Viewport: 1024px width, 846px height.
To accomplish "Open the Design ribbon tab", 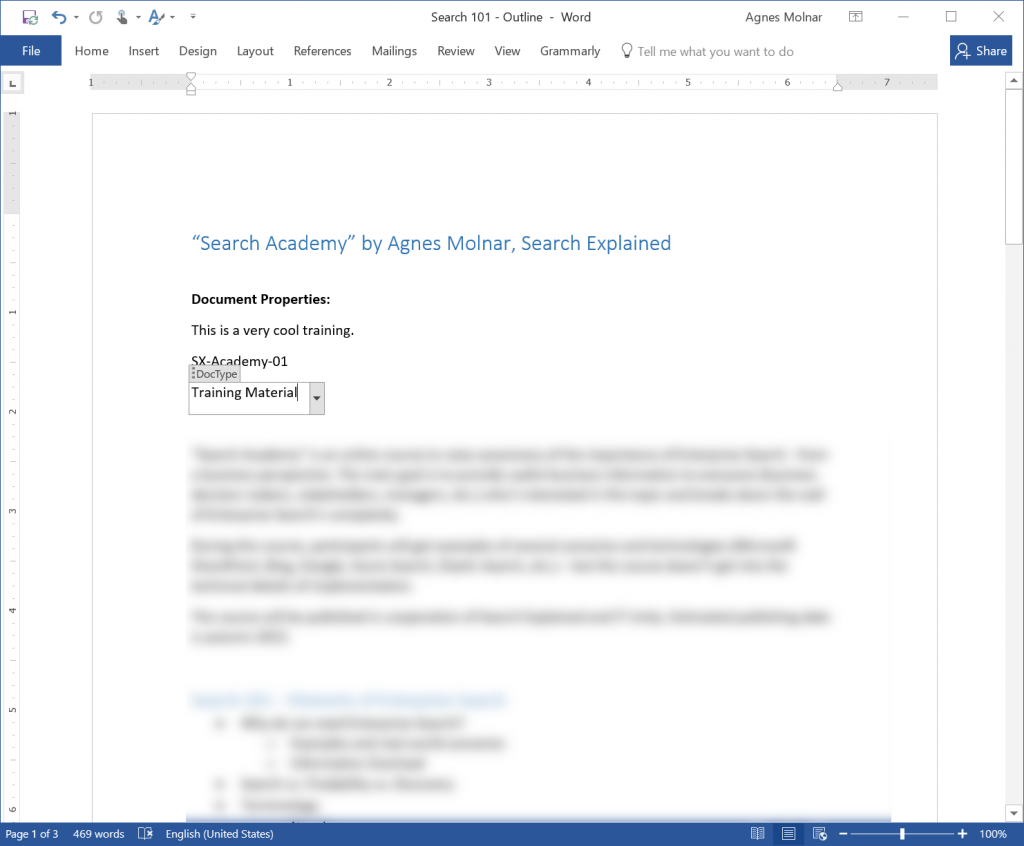I will [x=198, y=51].
